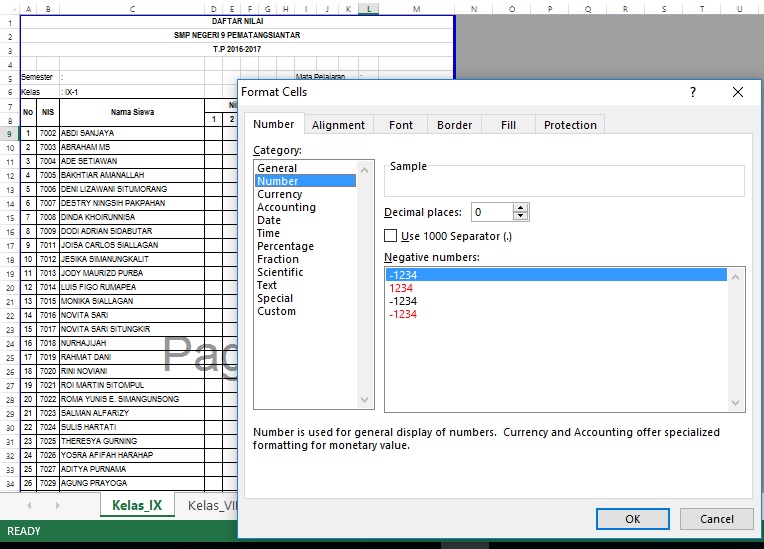The width and height of the screenshot is (764, 549).
Task: Select column A header
Action: coord(28,9)
